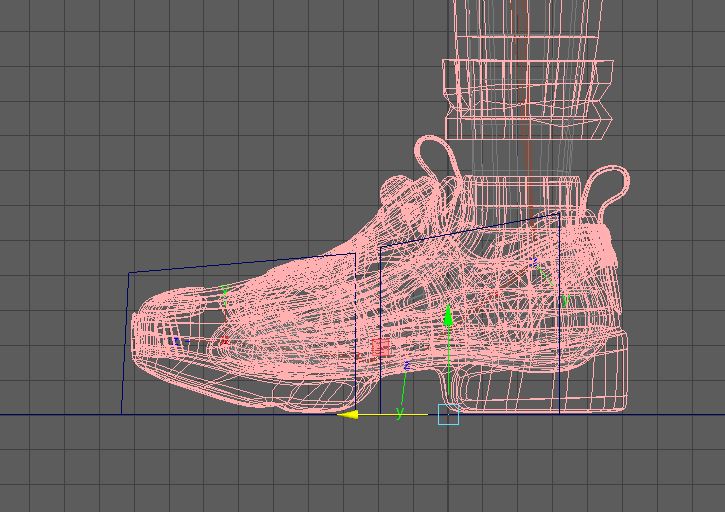Image resolution: width=725 pixels, height=512 pixels.
Task: Select the blue toe footstep rectangle's top edge
Action: point(242,263)
